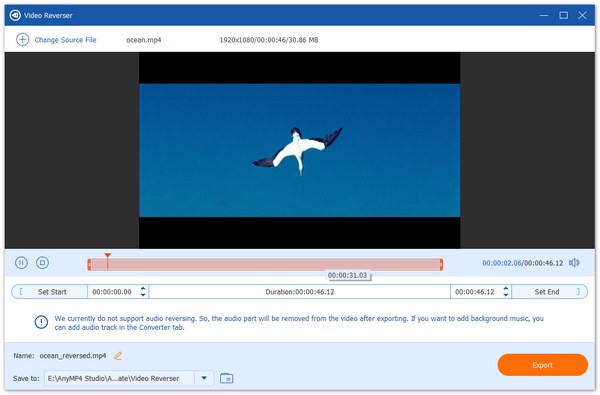Click the Duration:00:00:46.12 label
600x395 pixels.
300,292
